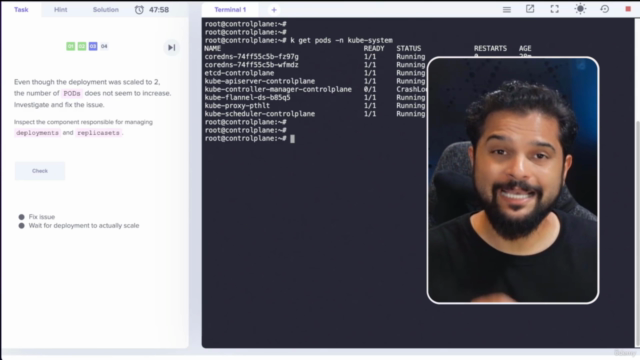The width and height of the screenshot is (640, 360).
Task: Go to question 01 badge
Action: point(71,46)
